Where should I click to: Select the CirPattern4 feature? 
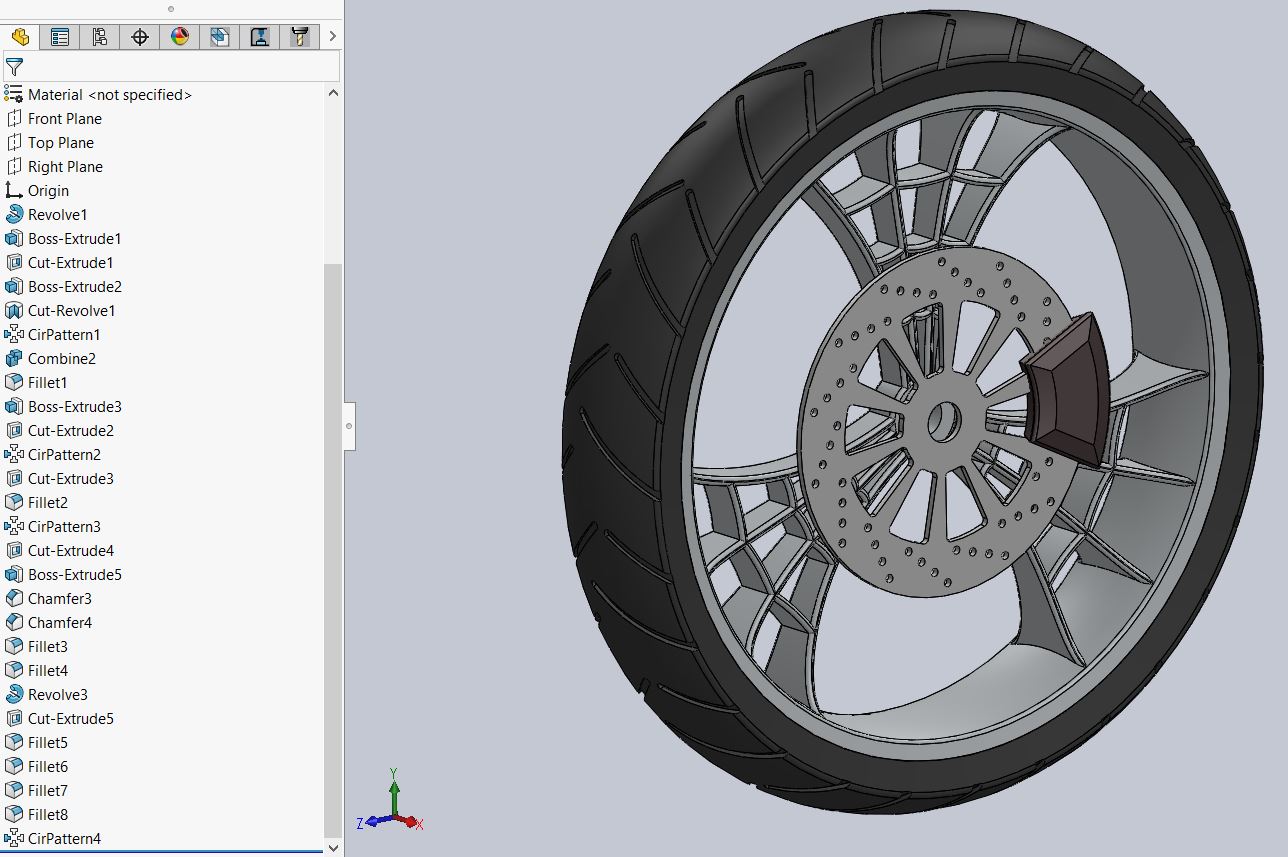point(66,838)
